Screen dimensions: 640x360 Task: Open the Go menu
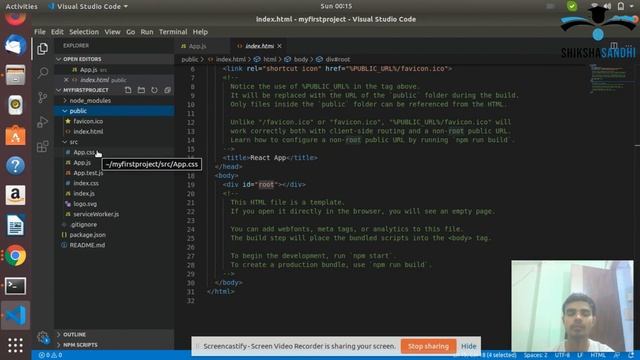[131, 32]
